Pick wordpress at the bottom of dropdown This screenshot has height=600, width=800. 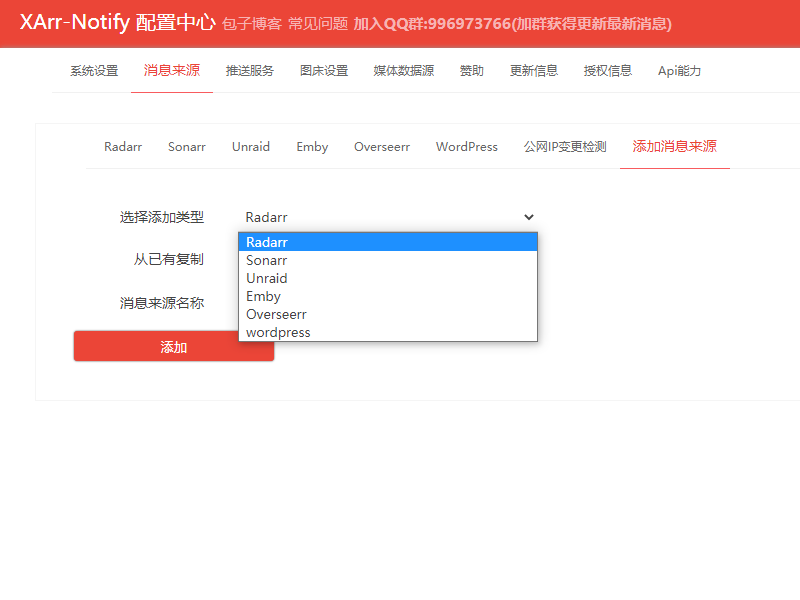pos(278,332)
